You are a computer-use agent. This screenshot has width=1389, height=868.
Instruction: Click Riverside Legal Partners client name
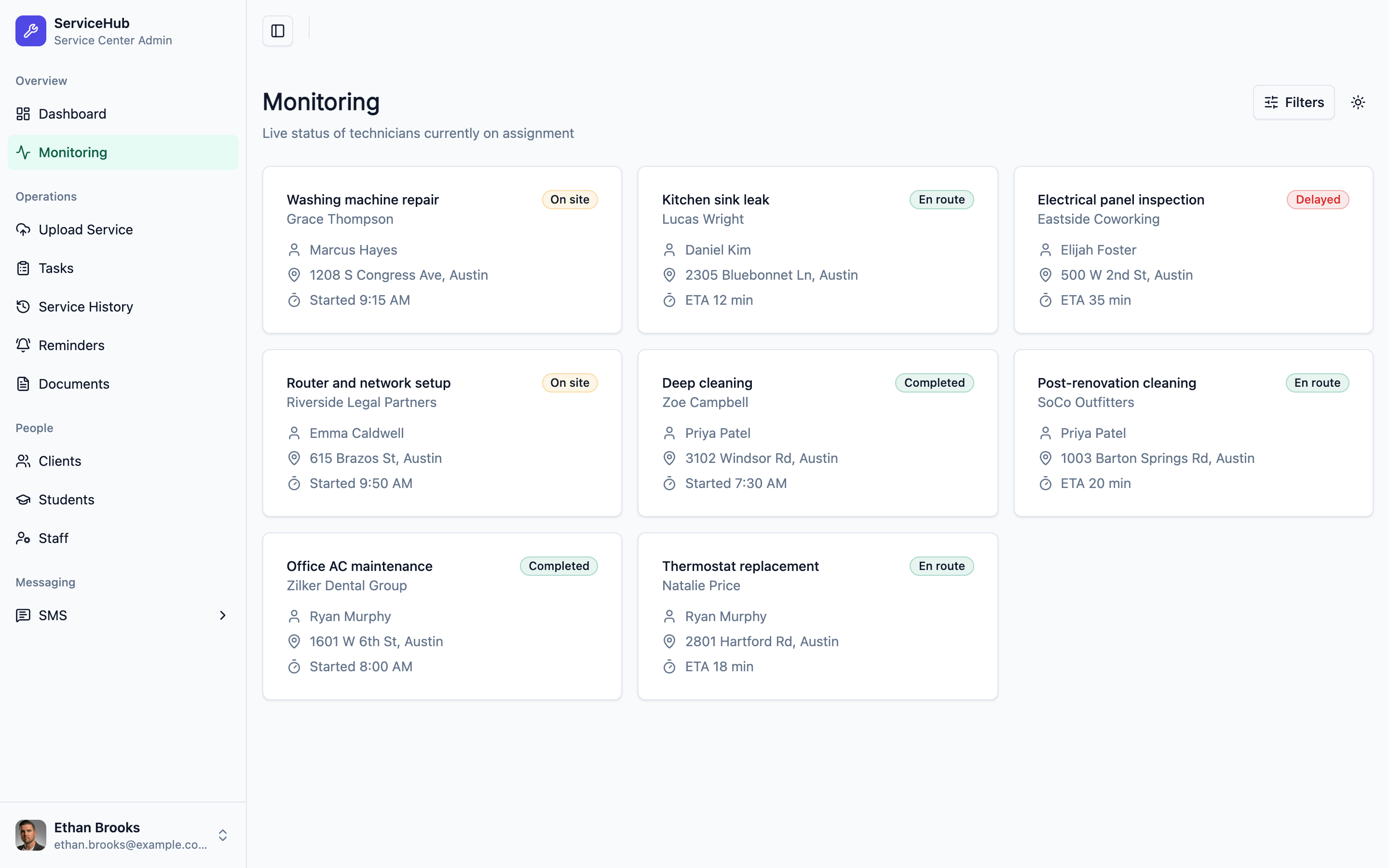(x=361, y=403)
